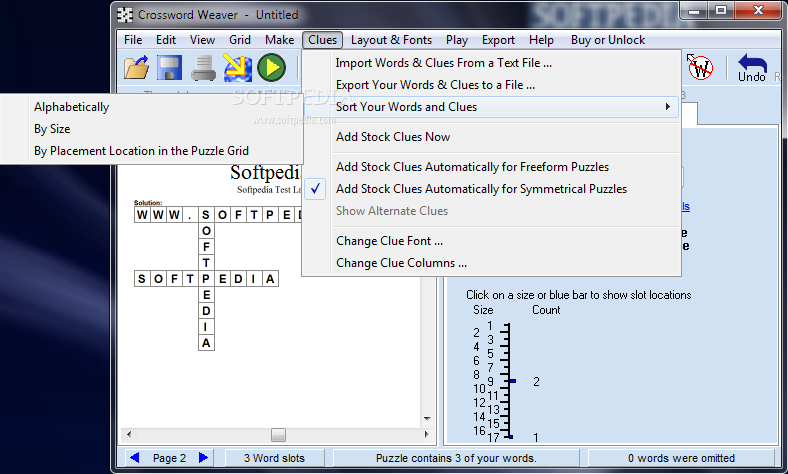Maximize the Crossword Weaver window
788x474 pixels.
721,11
